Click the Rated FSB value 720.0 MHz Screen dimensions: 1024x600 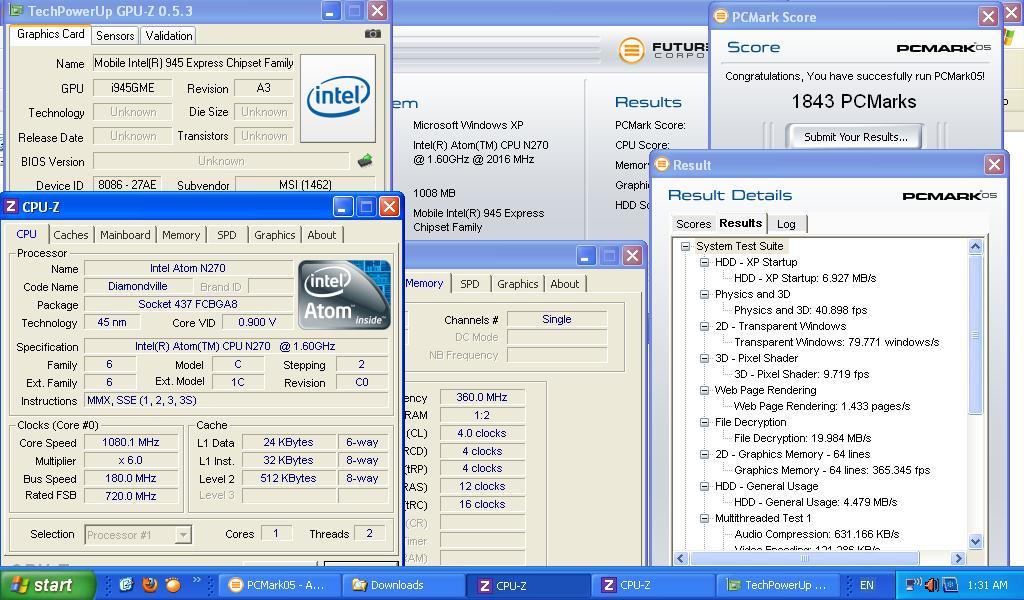(131, 496)
